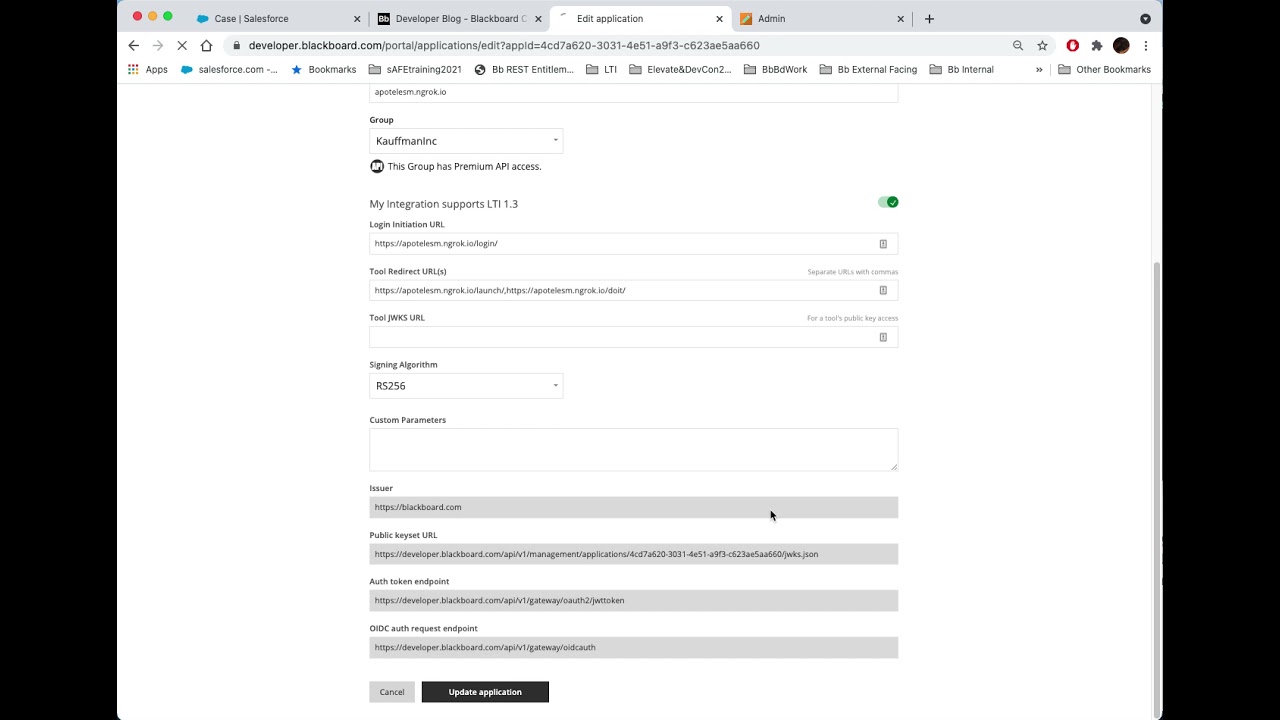Viewport: 1280px width, 720px height.
Task: Click the Auth token endpoint field
Action: point(634,600)
